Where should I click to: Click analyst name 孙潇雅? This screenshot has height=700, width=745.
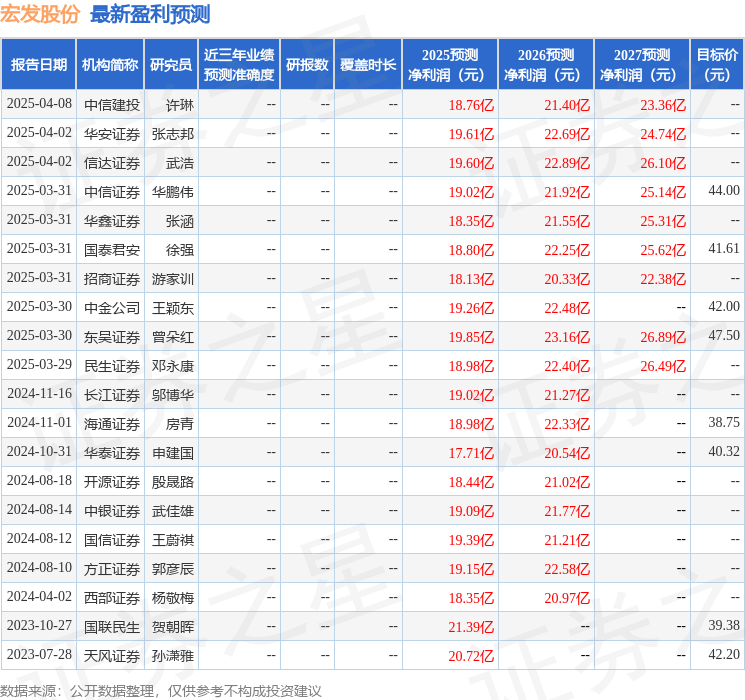click(173, 656)
